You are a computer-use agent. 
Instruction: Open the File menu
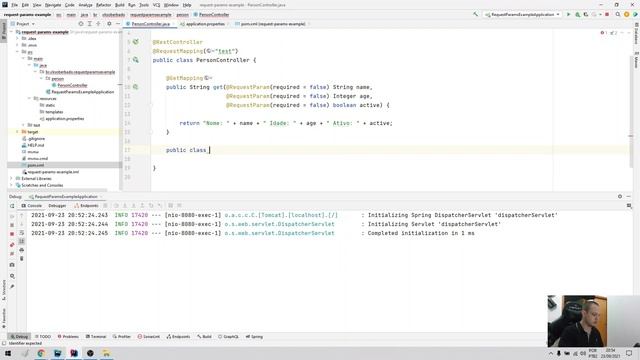[14, 5]
